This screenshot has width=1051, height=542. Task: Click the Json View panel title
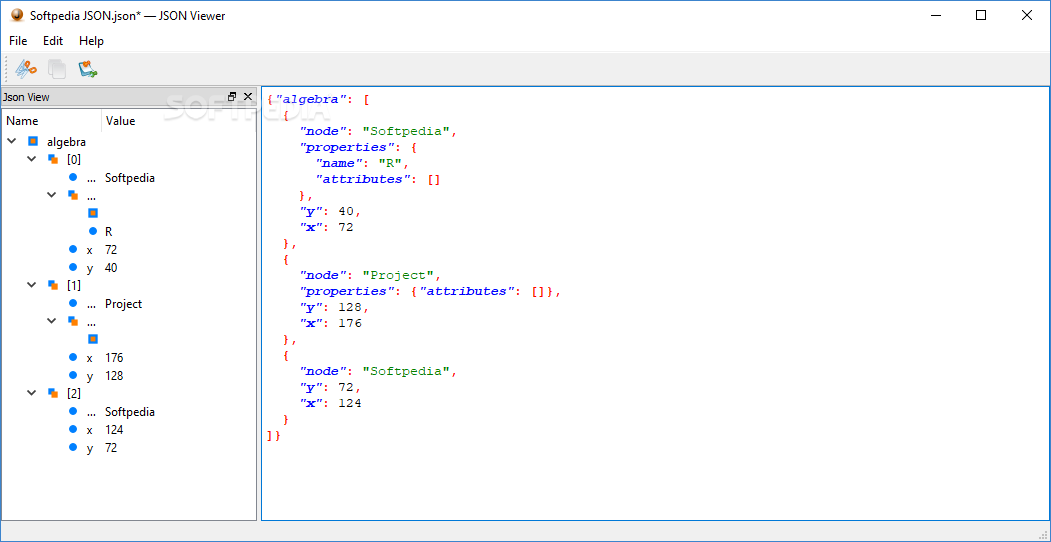tap(26, 96)
